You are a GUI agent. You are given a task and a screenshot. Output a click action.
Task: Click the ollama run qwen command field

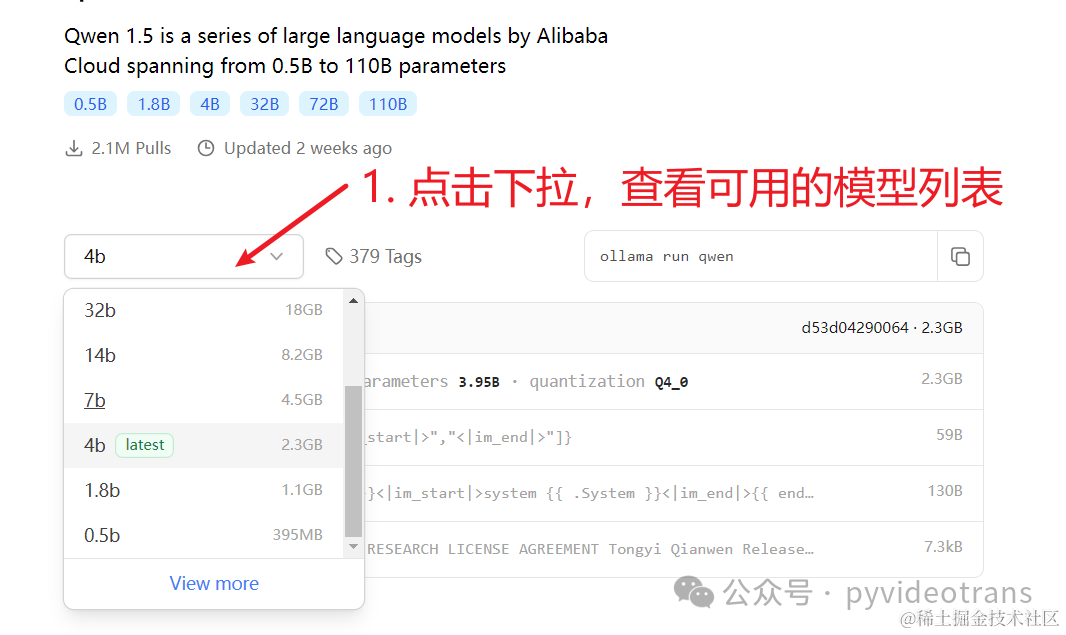pos(761,256)
